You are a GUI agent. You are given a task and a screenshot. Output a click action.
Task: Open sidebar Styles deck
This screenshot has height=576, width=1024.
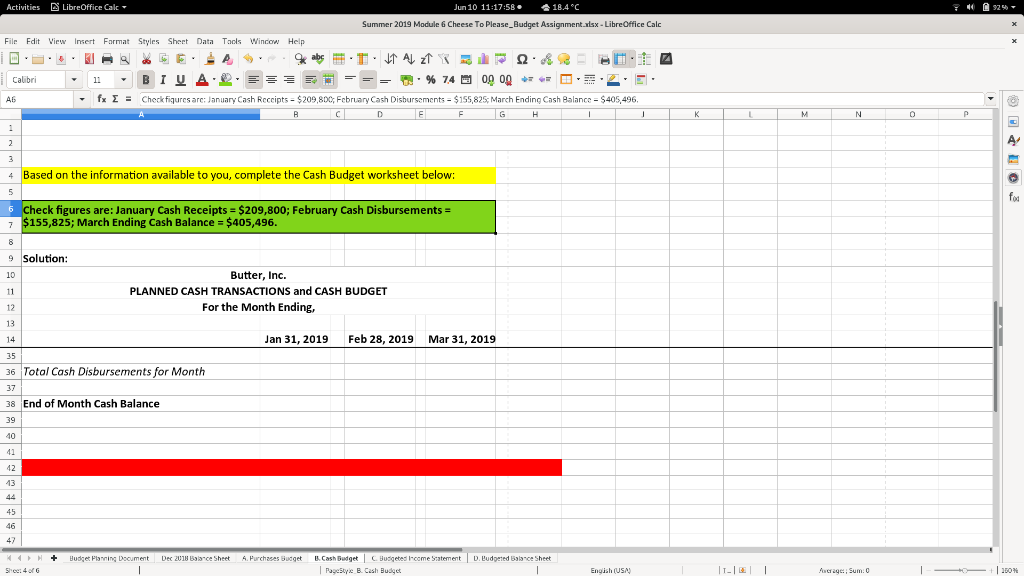[x=1013, y=140]
